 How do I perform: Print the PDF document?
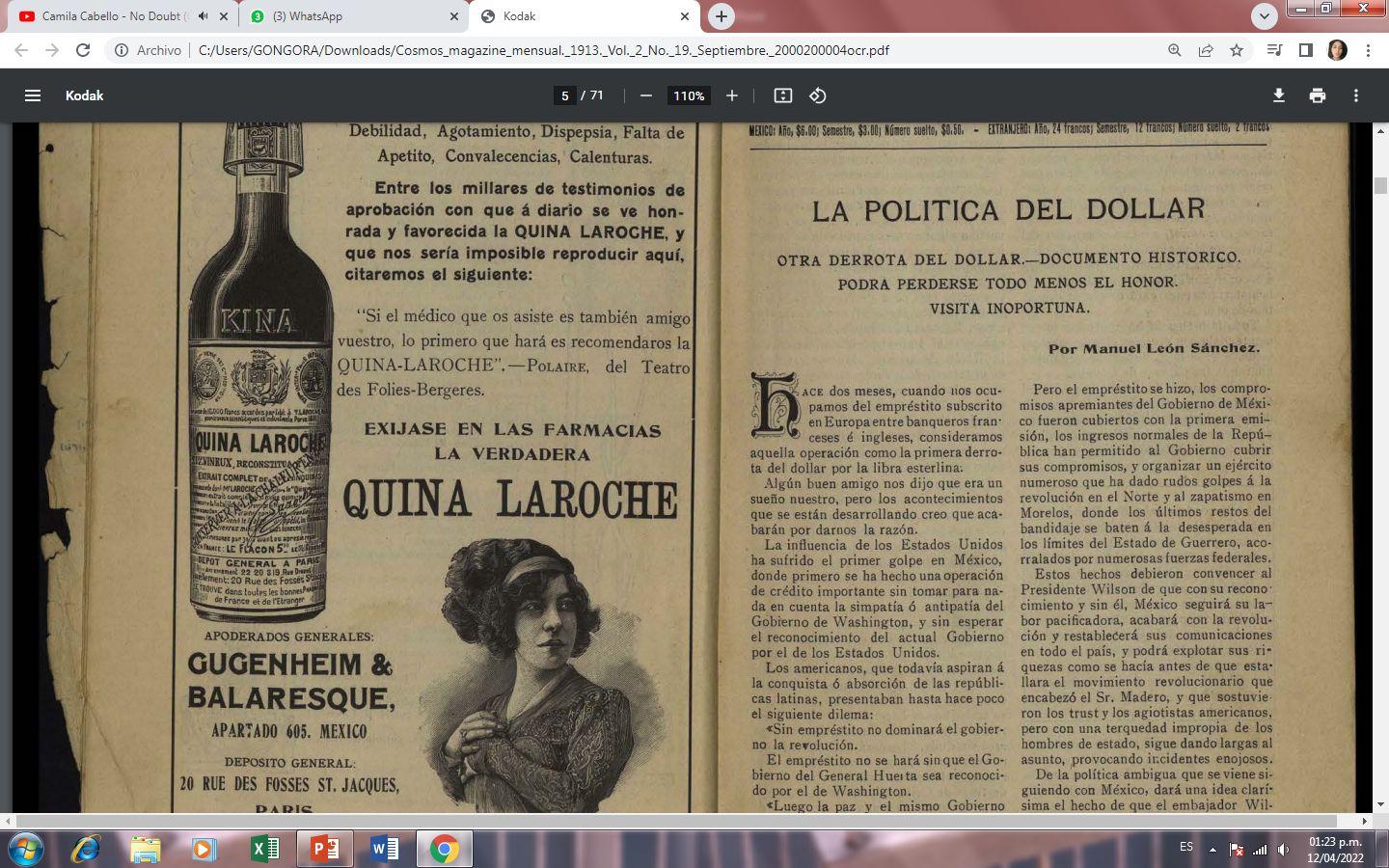point(1318,95)
